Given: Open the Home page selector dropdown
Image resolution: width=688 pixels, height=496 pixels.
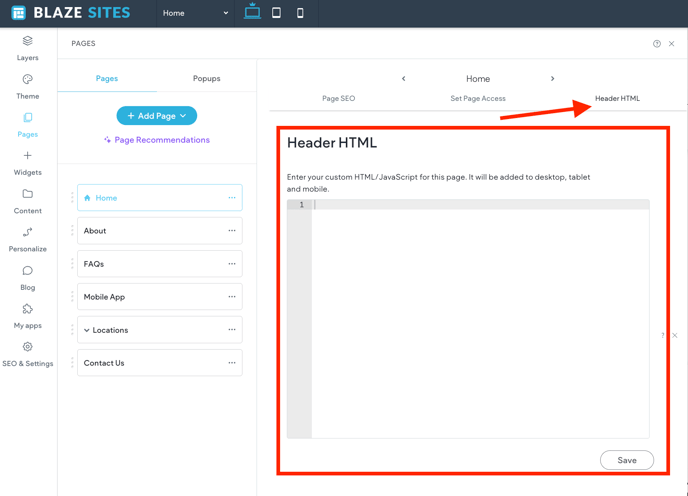Looking at the screenshot, I should 196,13.
